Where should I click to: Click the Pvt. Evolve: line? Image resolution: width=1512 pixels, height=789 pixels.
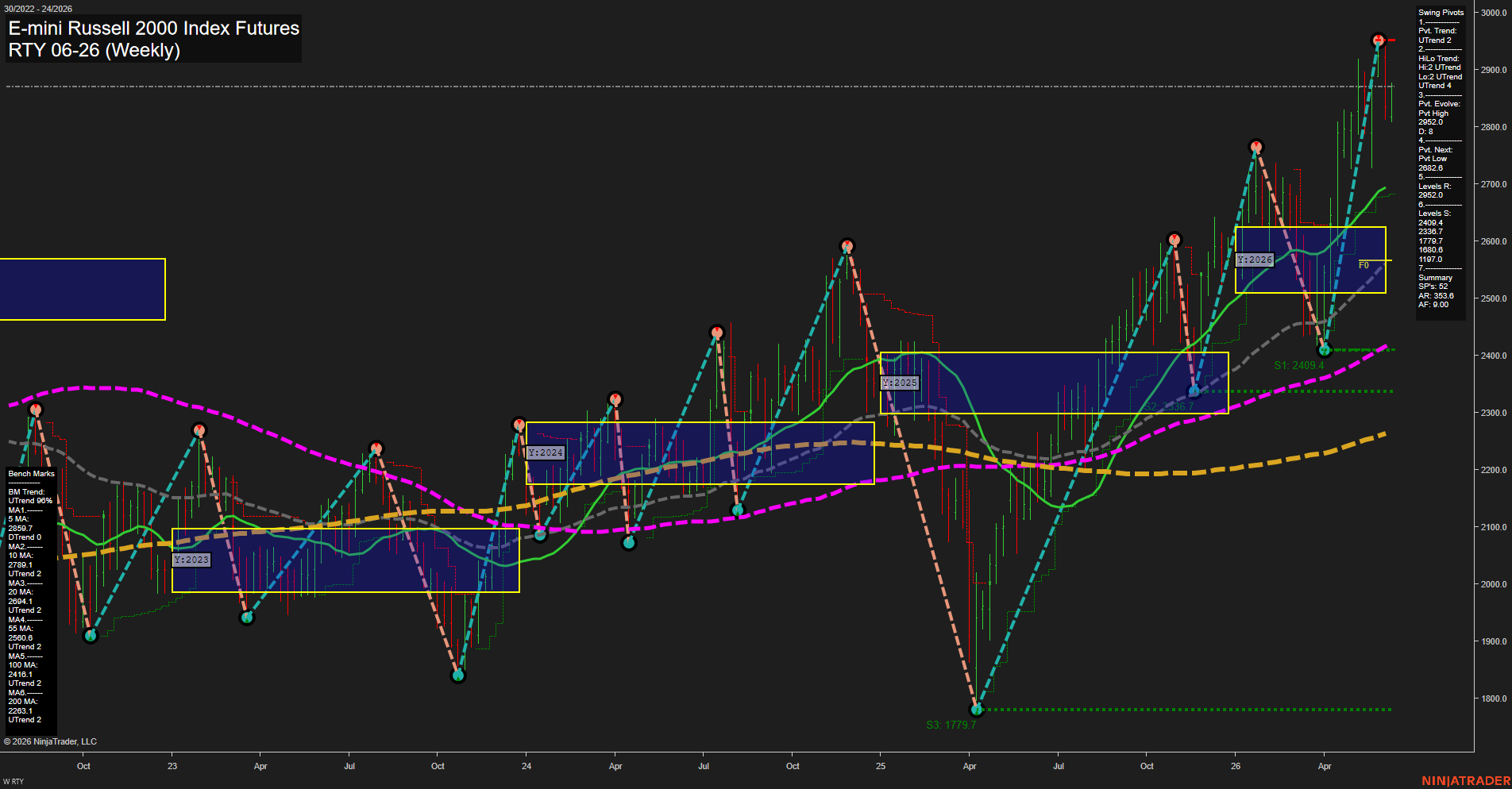coord(1439,104)
